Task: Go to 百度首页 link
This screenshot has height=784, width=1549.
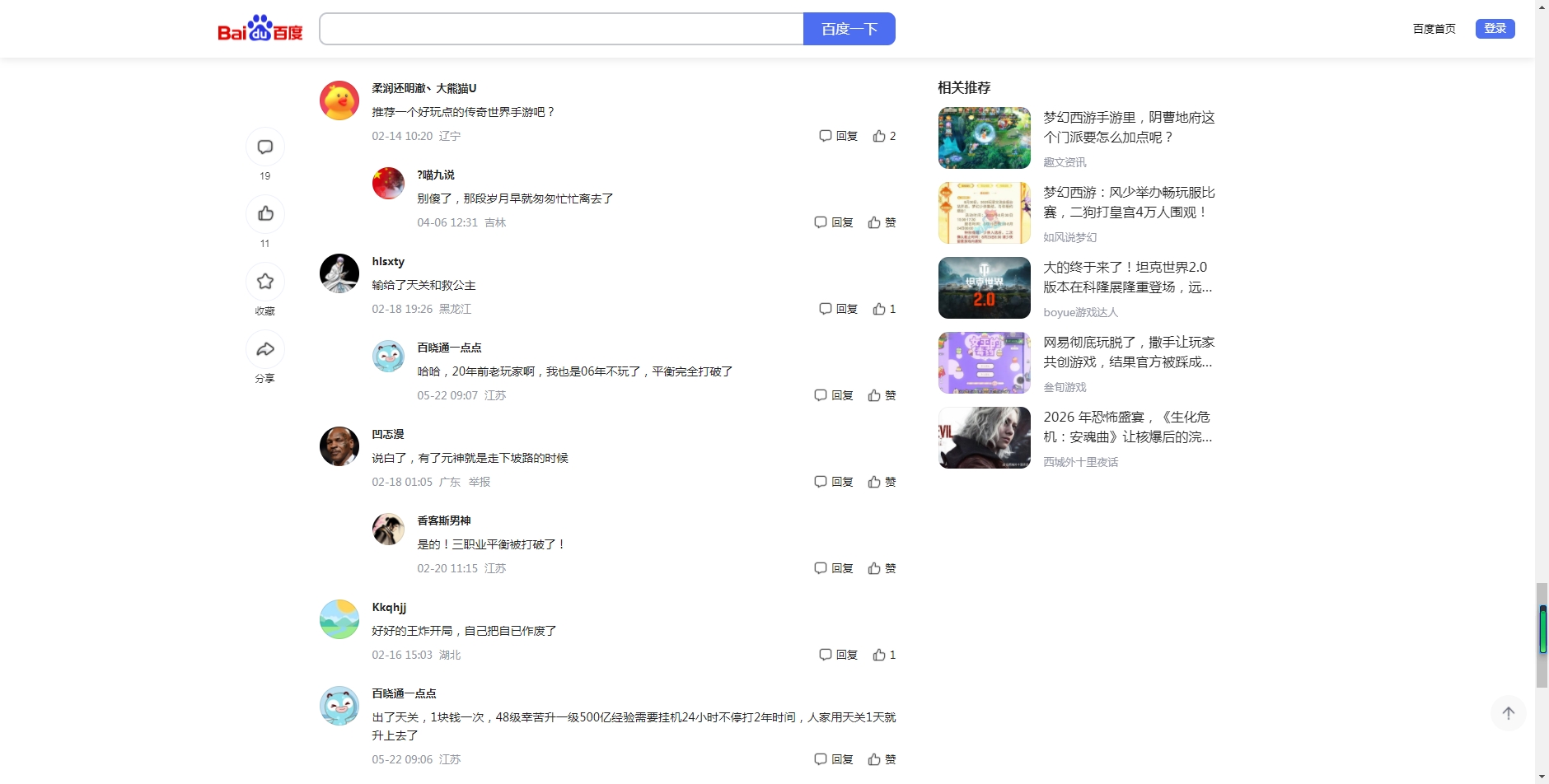Action: click(x=1434, y=29)
